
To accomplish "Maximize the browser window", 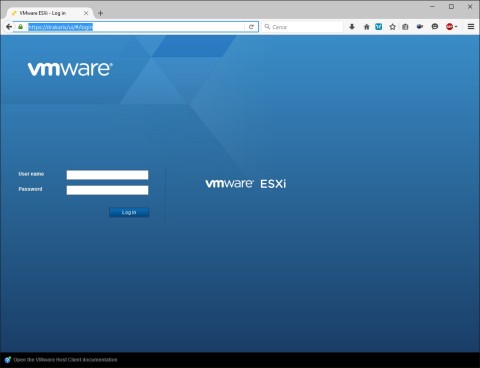I will click(451, 6).
